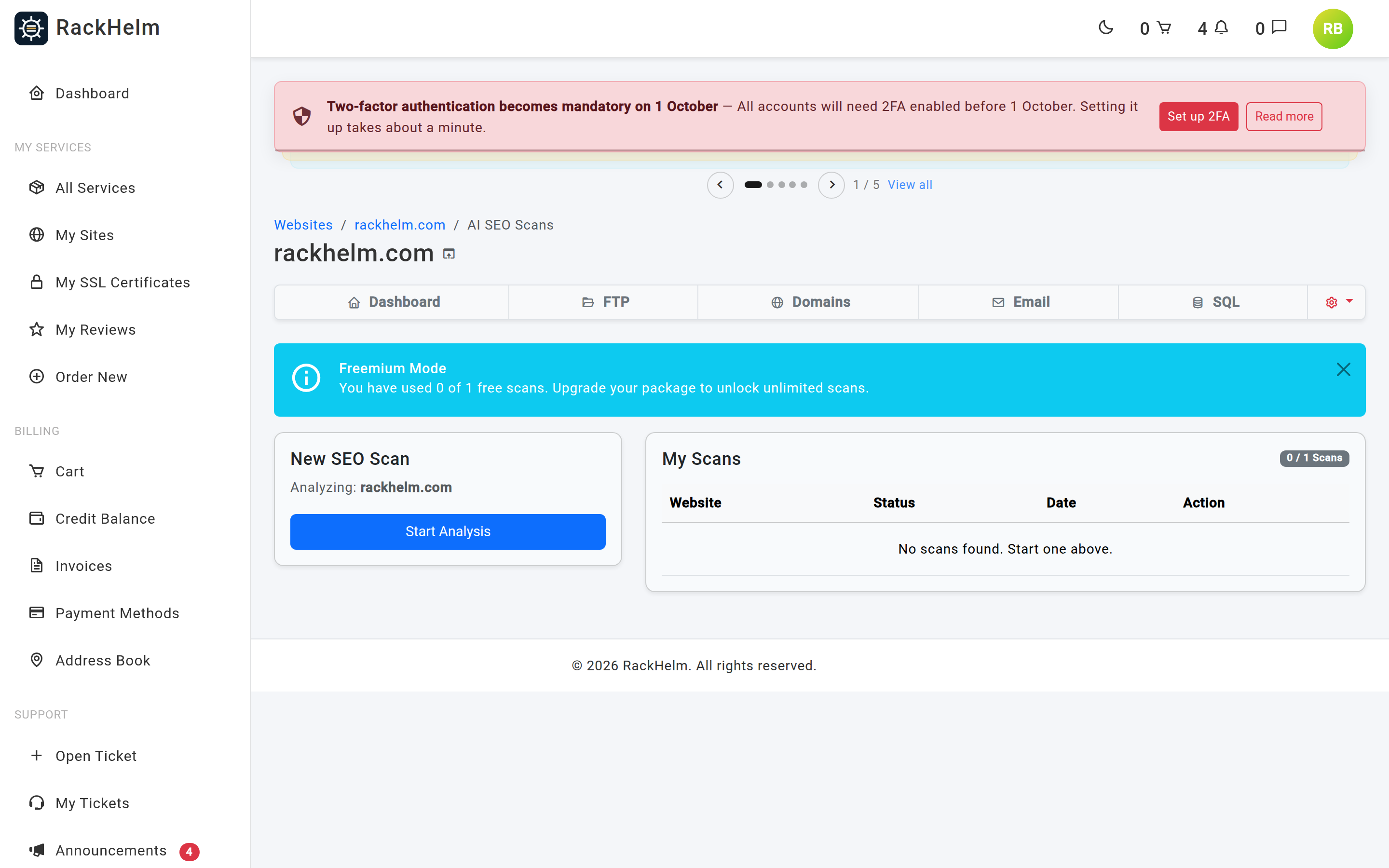Toggle dark mode moon icon
The height and width of the screenshot is (868, 1389).
pyautogui.click(x=1105, y=27)
